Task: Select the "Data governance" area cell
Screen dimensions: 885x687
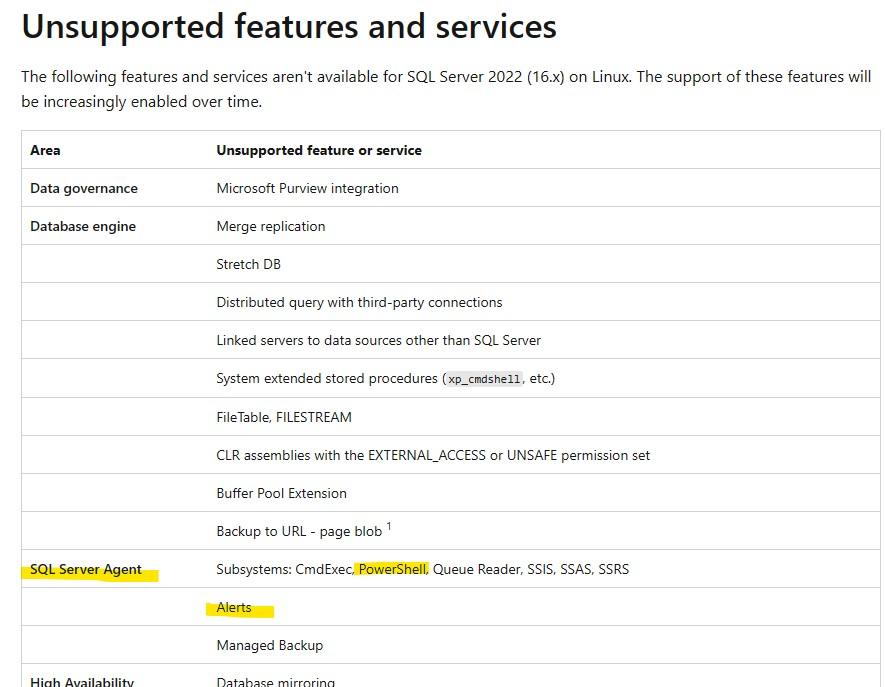Action: [84, 188]
